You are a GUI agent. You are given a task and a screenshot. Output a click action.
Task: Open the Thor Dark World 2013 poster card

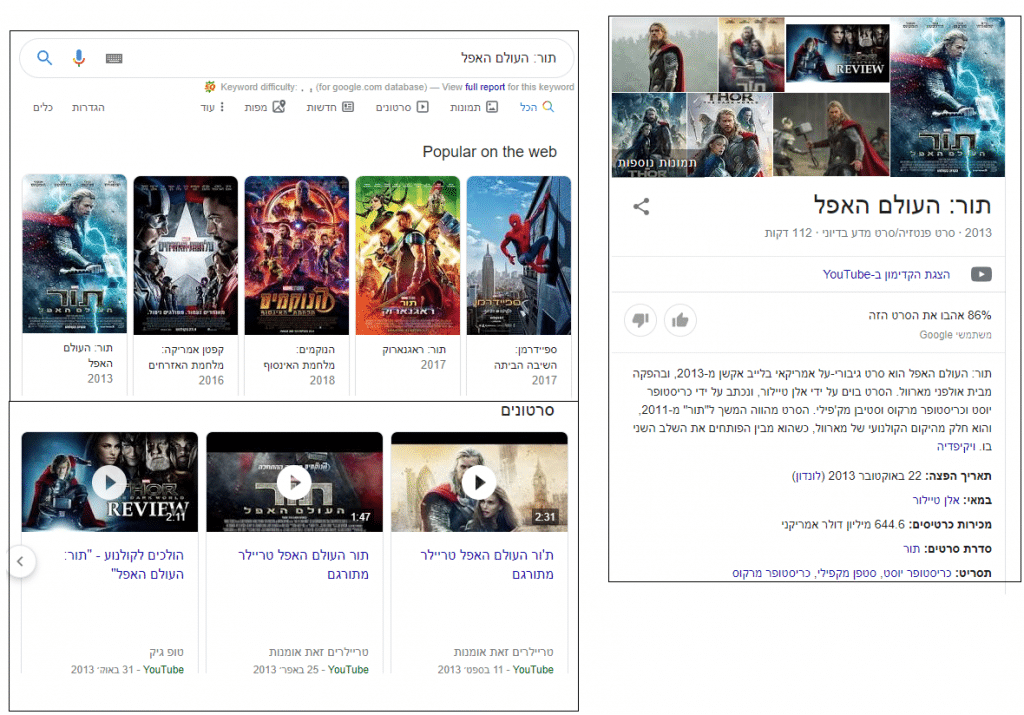(x=74, y=255)
